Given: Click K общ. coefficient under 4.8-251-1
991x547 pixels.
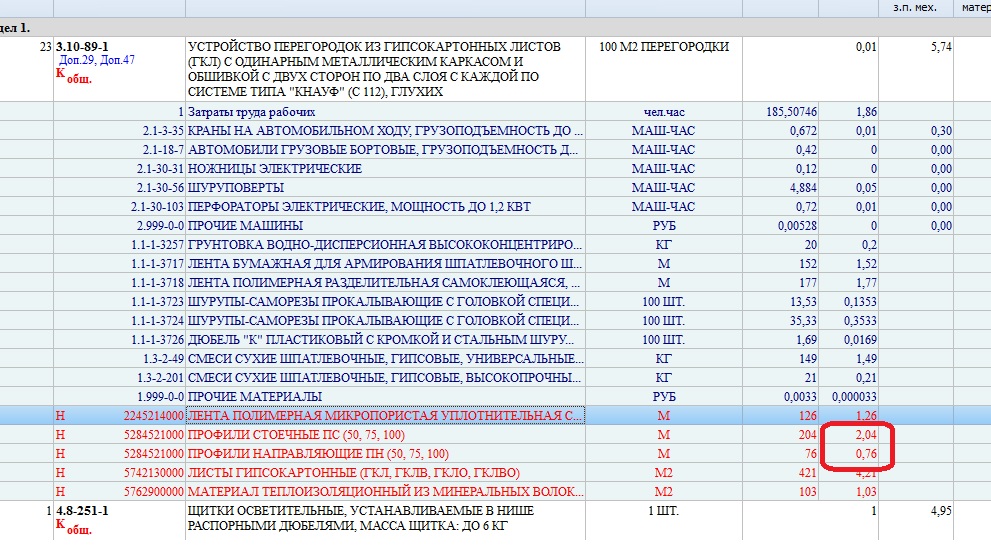Looking at the screenshot, I should 74,526.
